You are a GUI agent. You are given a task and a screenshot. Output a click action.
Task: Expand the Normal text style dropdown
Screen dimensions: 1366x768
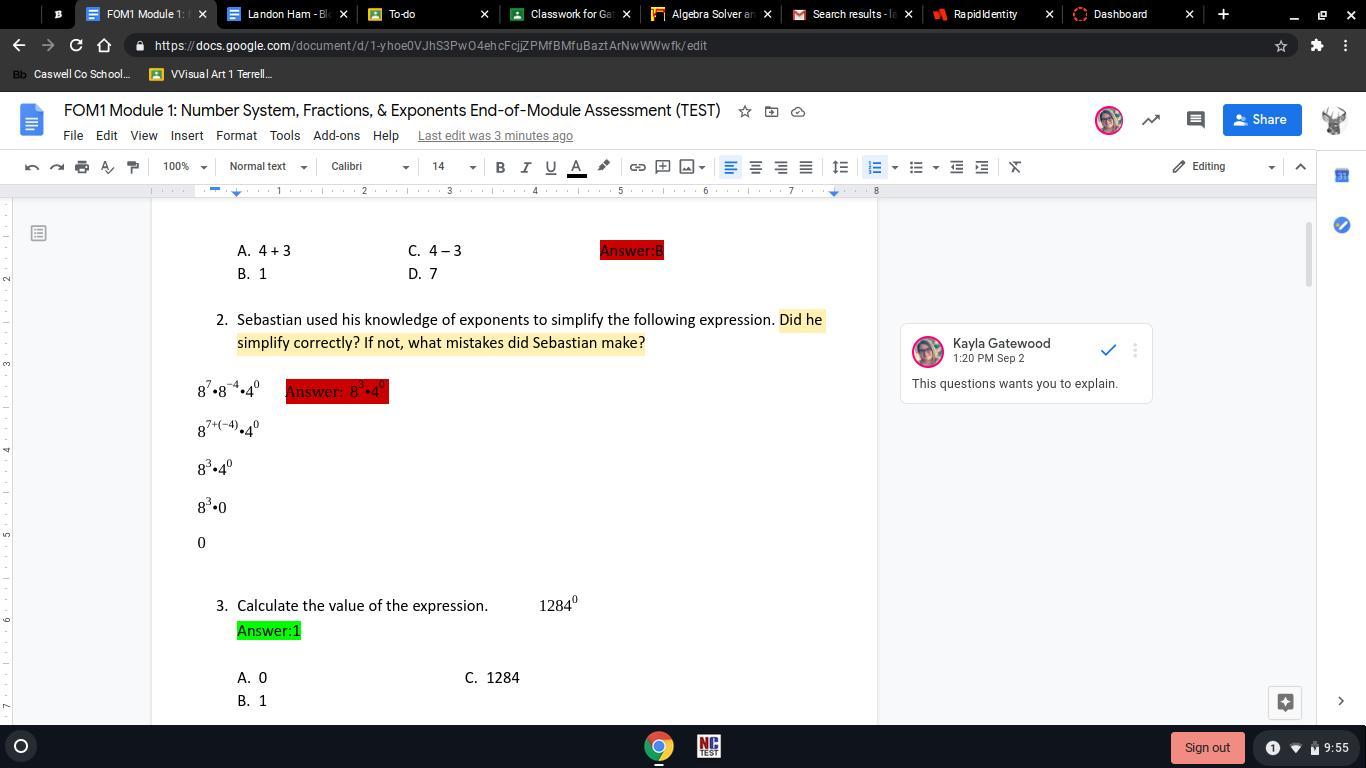(267, 167)
